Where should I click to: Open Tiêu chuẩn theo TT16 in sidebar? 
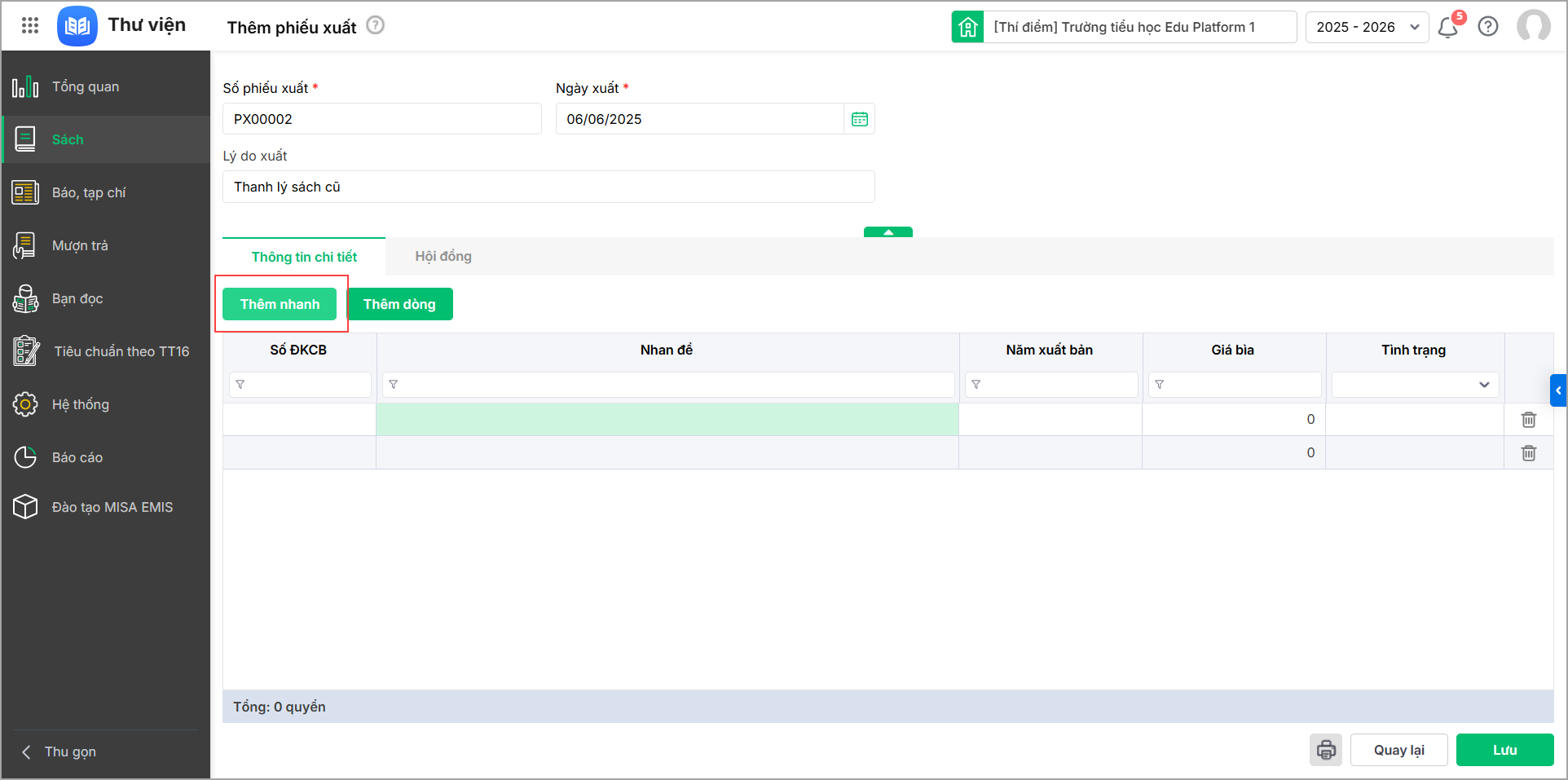[x=106, y=351]
